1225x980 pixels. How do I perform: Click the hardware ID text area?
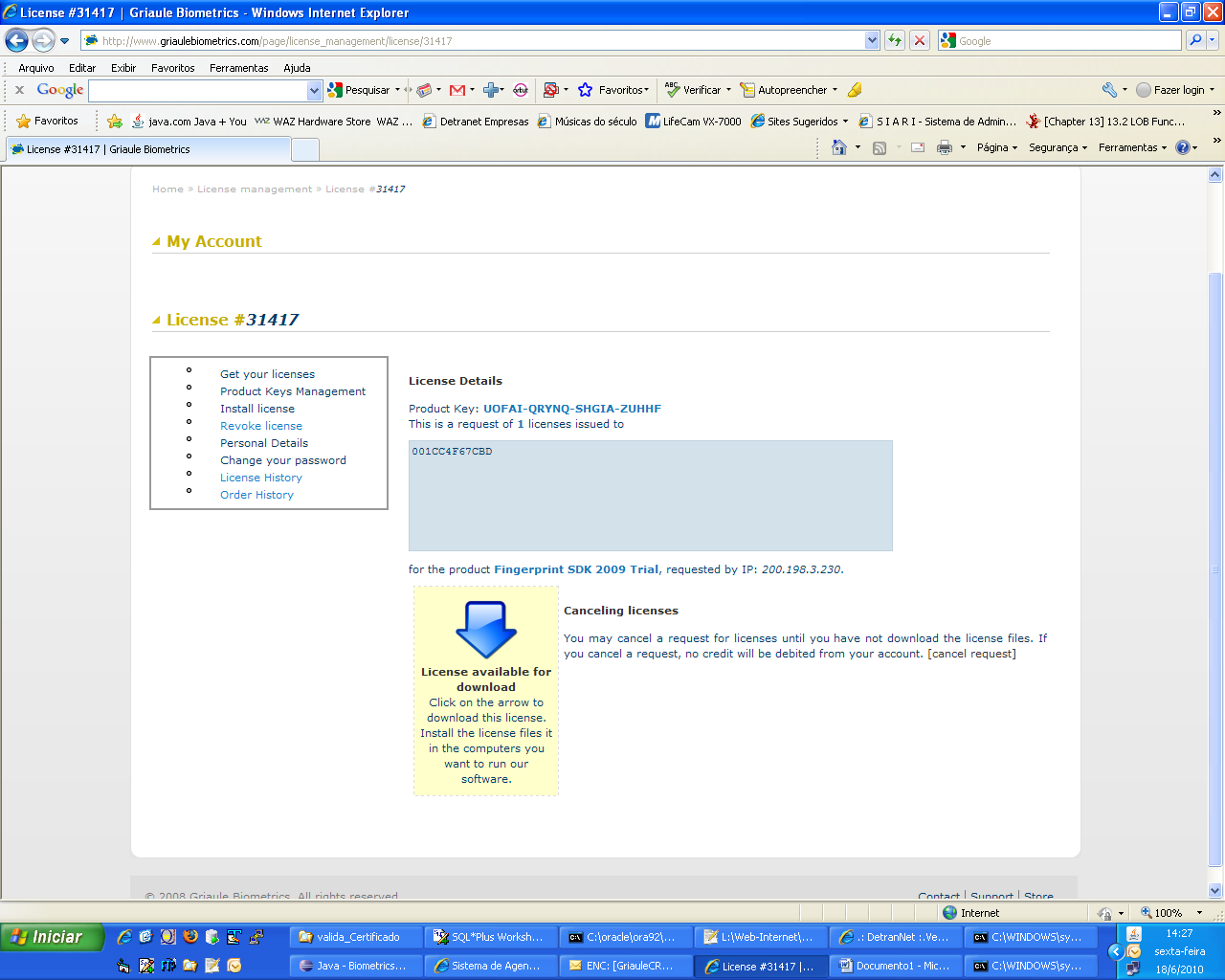651,496
